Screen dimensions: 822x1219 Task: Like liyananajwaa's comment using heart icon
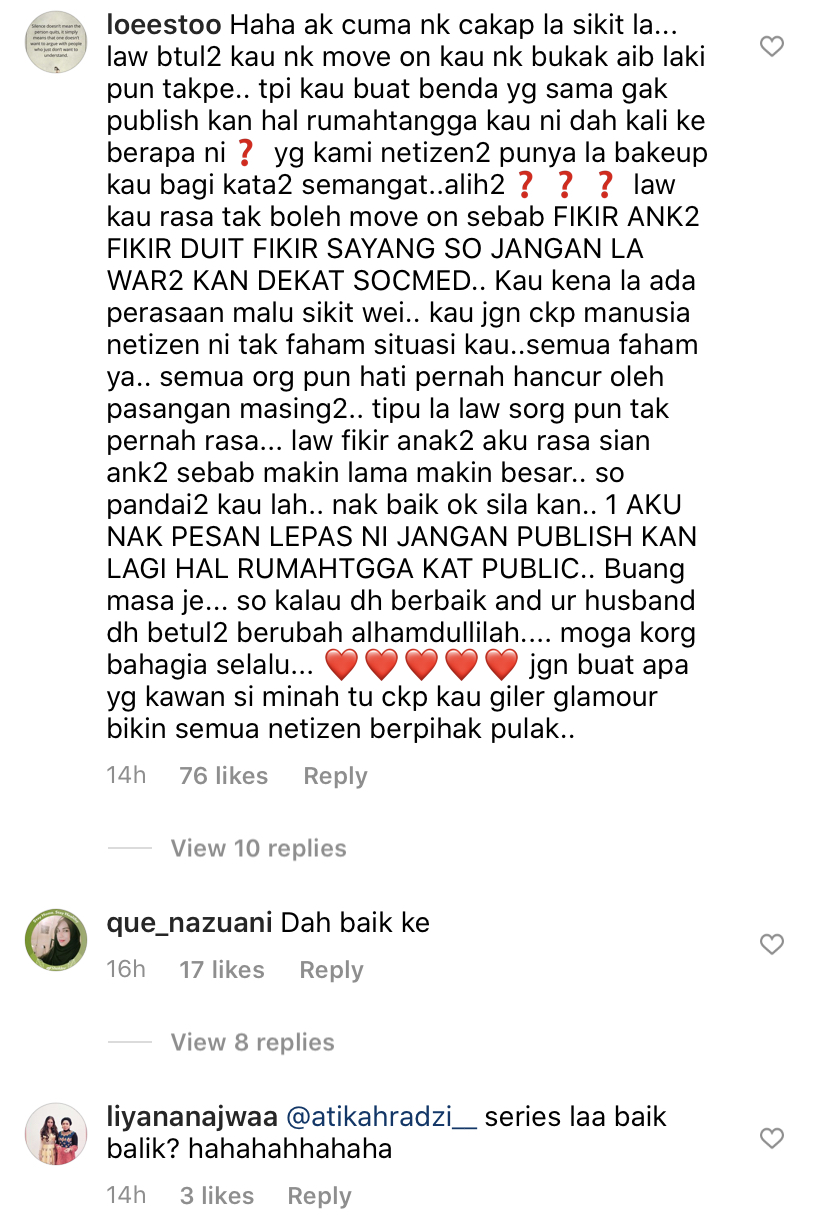coord(772,1138)
